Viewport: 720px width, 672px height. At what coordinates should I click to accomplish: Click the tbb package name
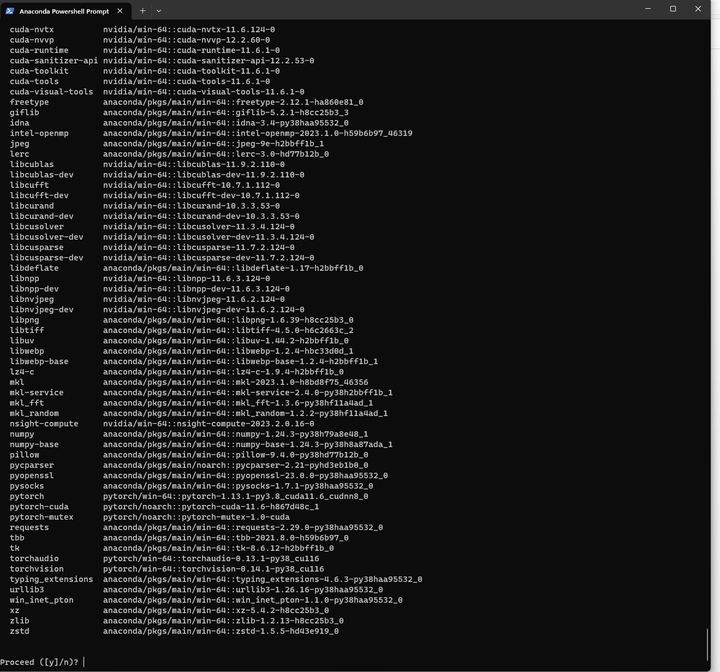[x=17, y=538]
